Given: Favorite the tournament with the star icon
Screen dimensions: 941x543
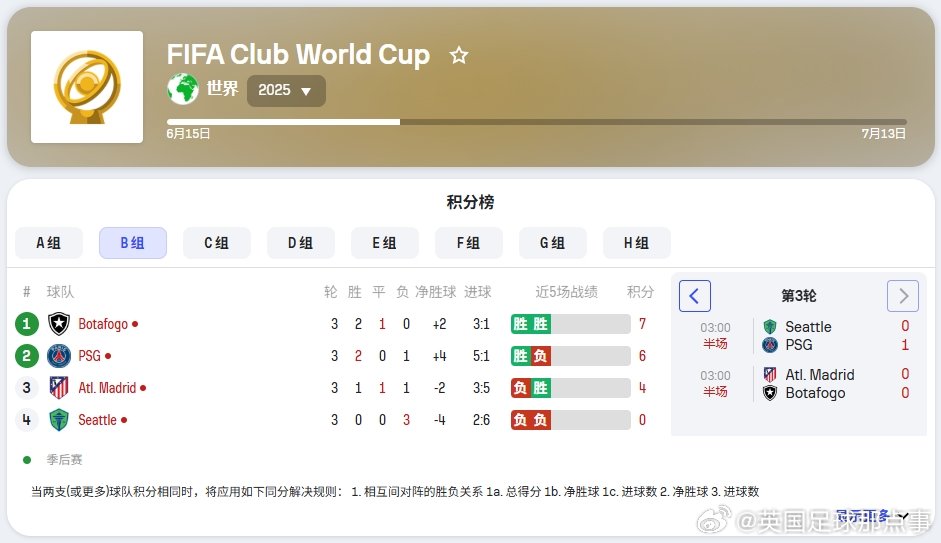Looking at the screenshot, I should click(459, 55).
